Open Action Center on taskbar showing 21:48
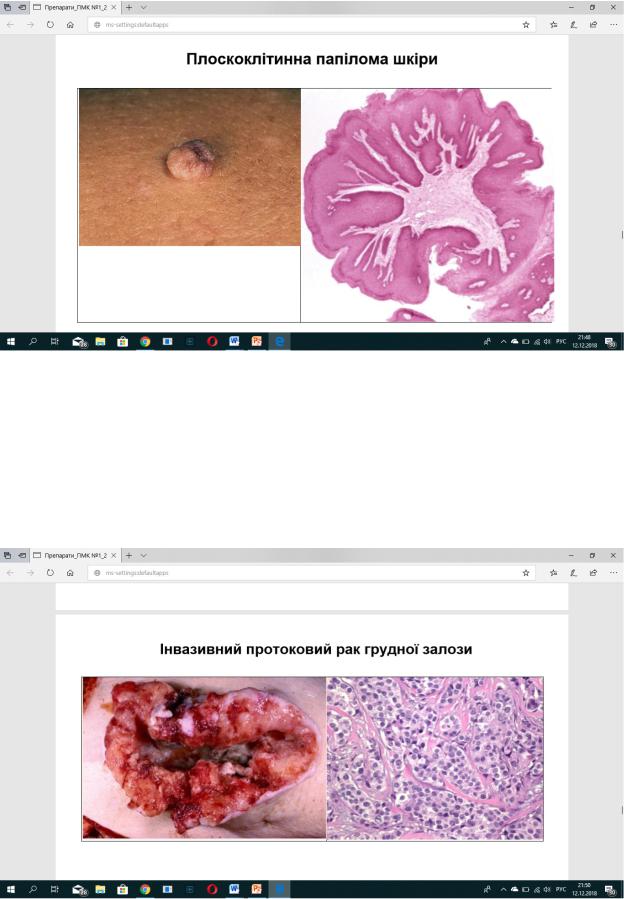Viewport: 624px width, 899px height. [x=611, y=342]
